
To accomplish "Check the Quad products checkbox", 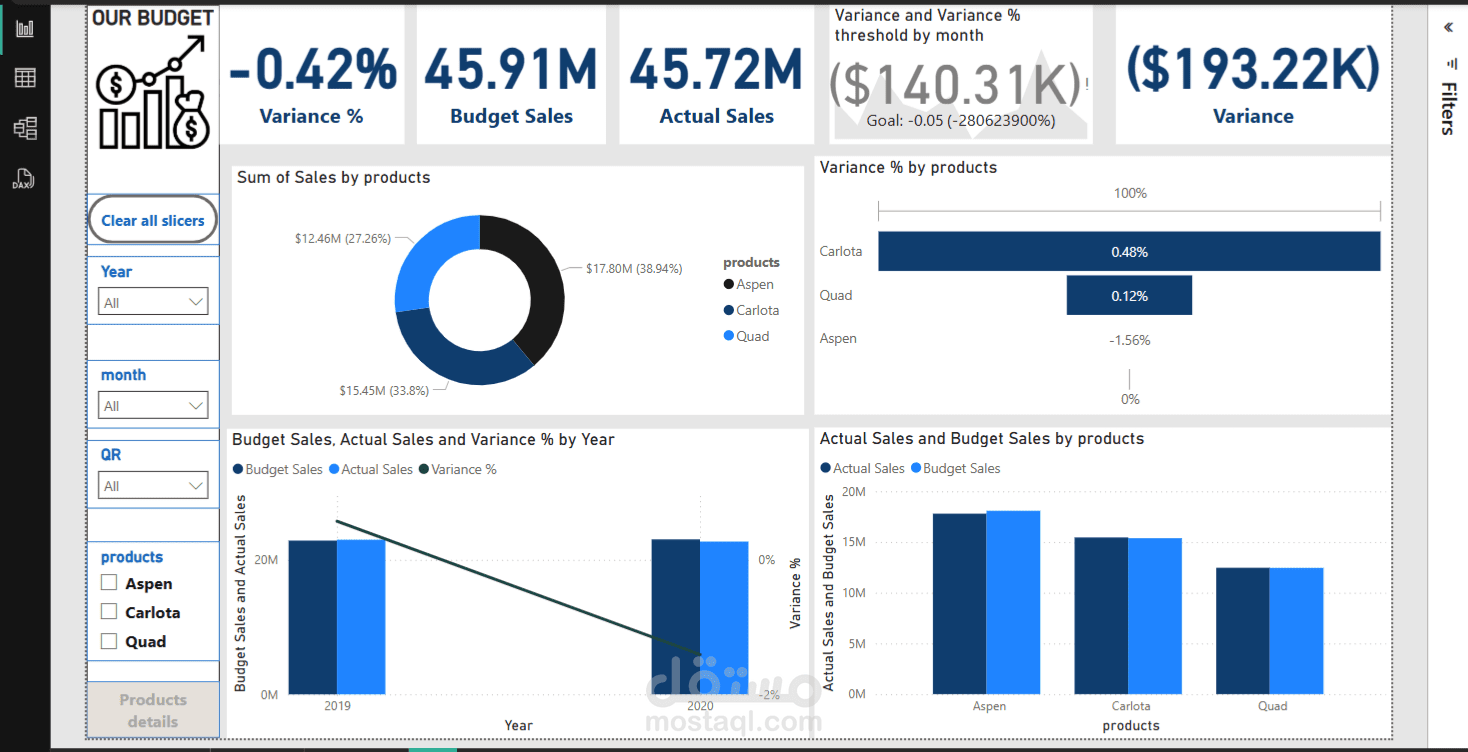I will 109,641.
